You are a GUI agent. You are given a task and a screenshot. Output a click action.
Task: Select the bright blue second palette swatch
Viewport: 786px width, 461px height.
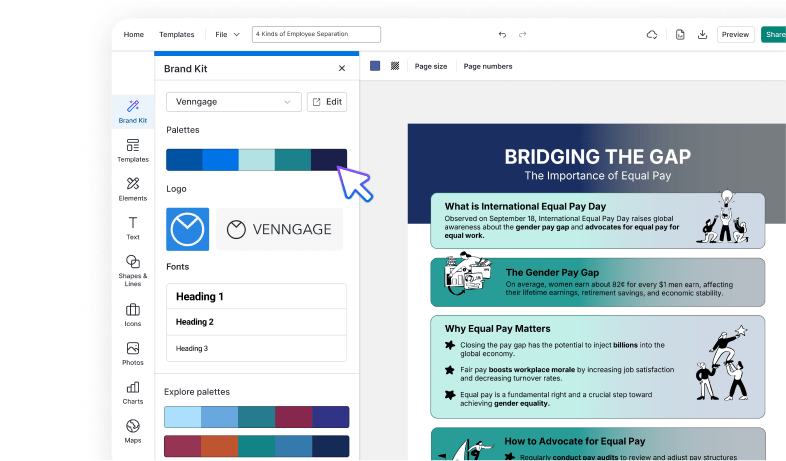pos(221,160)
